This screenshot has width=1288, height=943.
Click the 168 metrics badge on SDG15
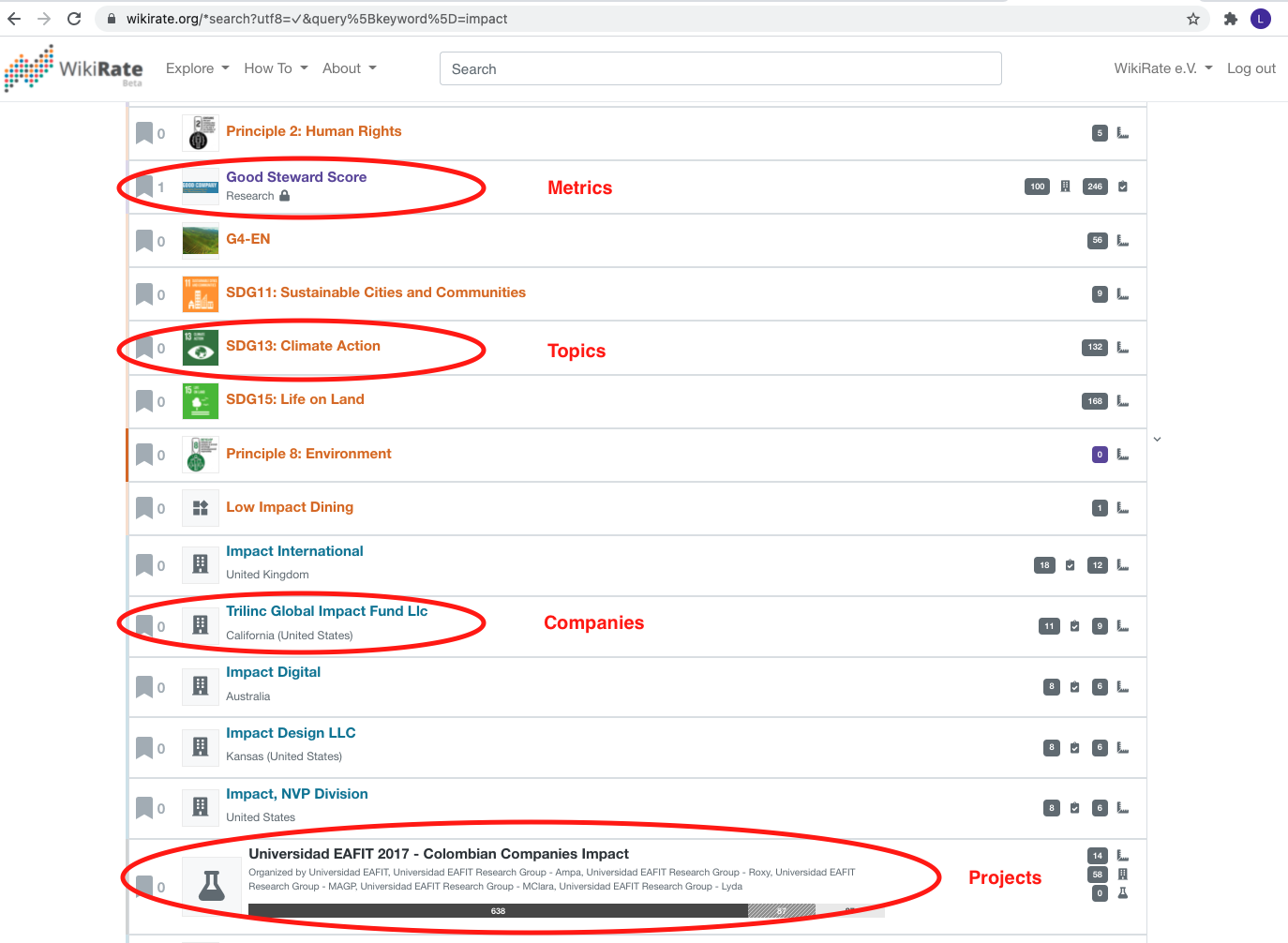click(1095, 401)
